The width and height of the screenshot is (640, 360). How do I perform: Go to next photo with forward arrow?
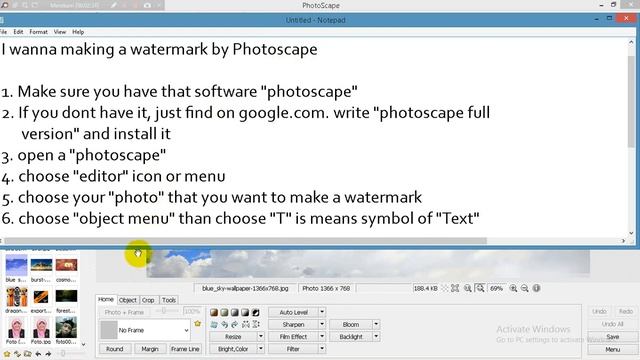coord(48,354)
